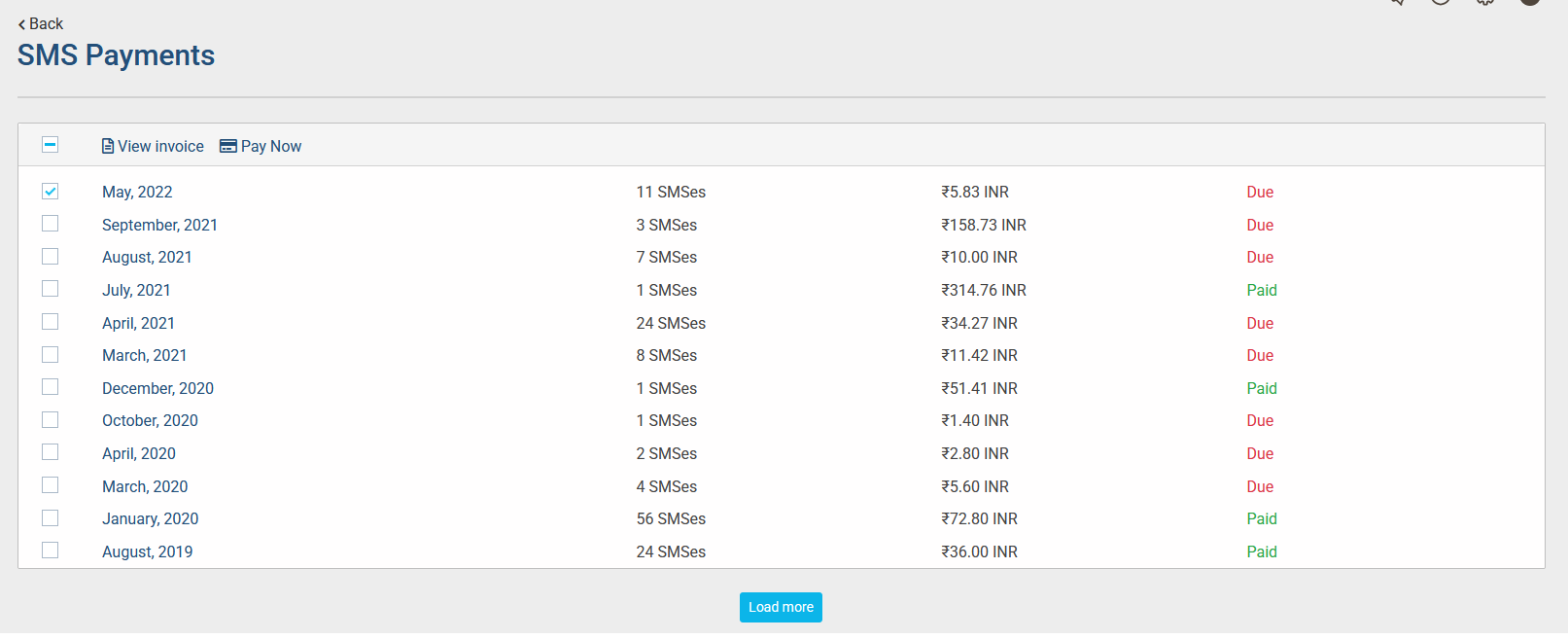
Task: Click the Paid status for July, 2021
Action: click(x=1262, y=291)
